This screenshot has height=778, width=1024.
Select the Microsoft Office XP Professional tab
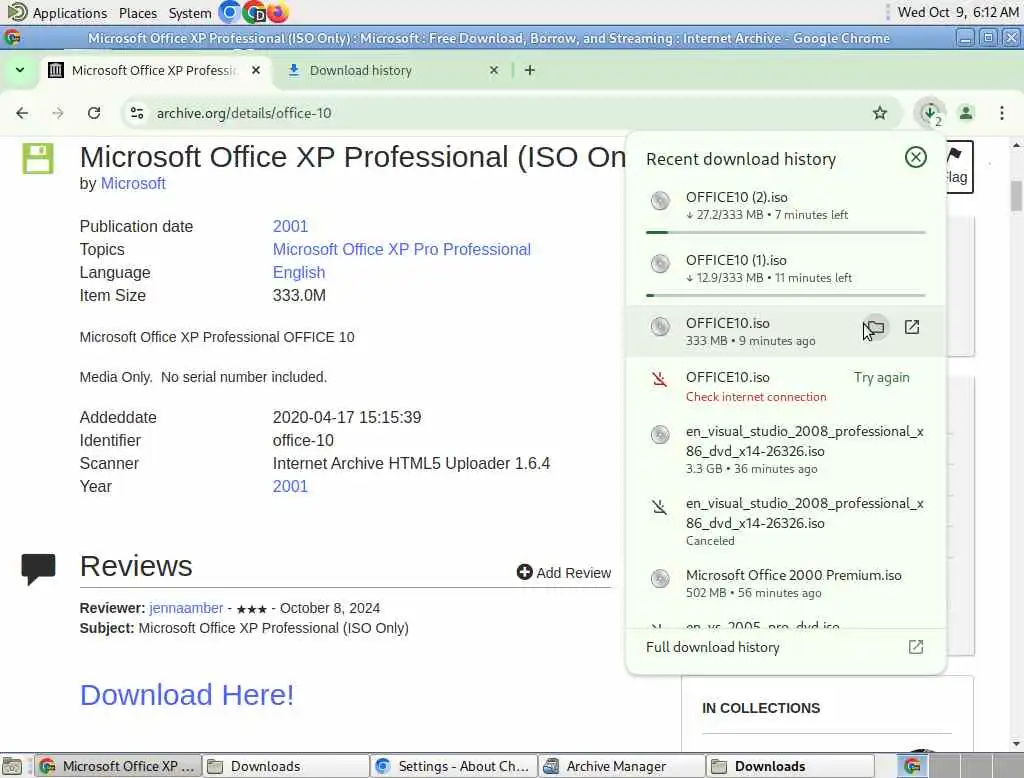pos(155,70)
